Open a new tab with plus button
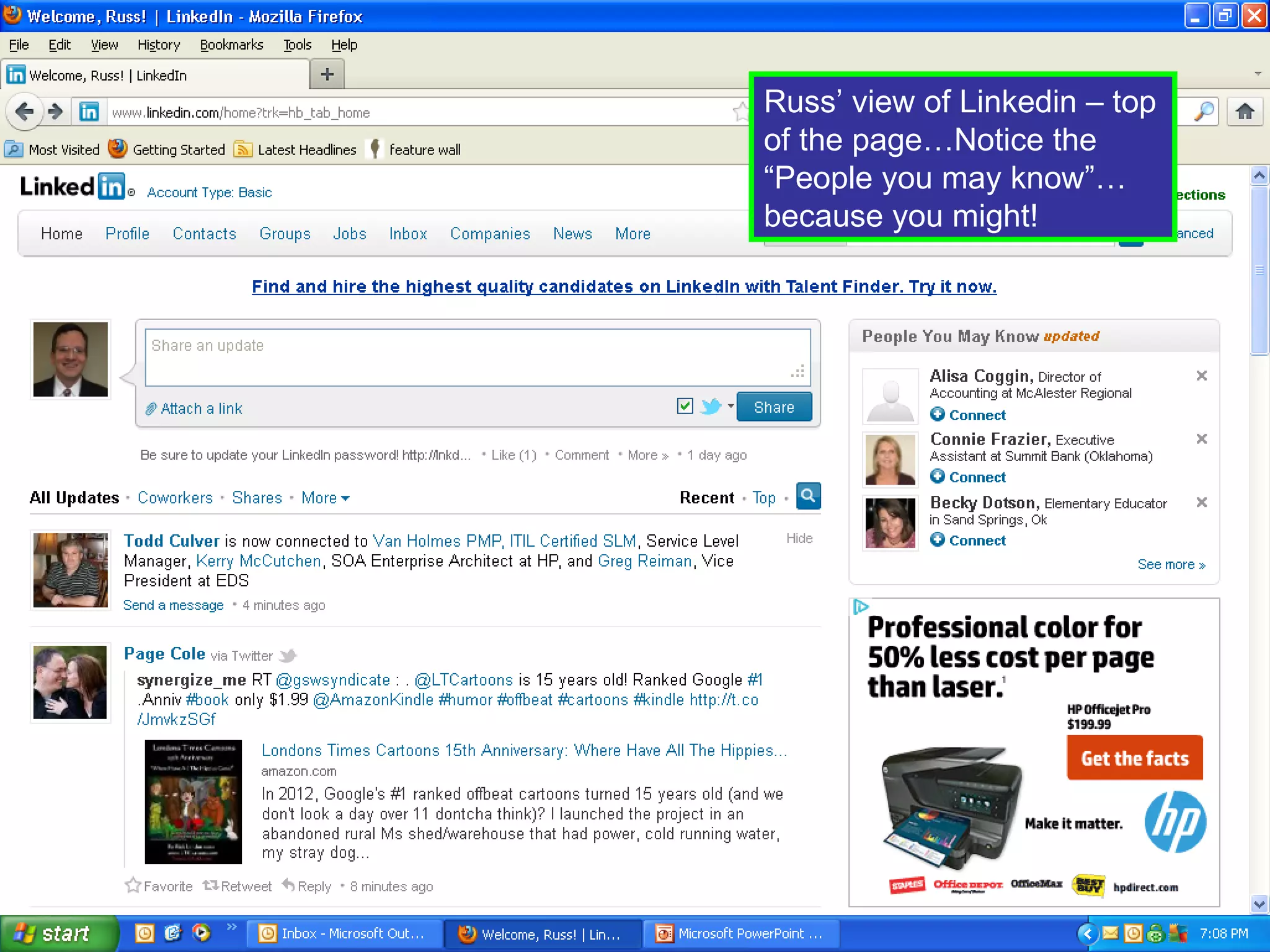 coord(327,75)
